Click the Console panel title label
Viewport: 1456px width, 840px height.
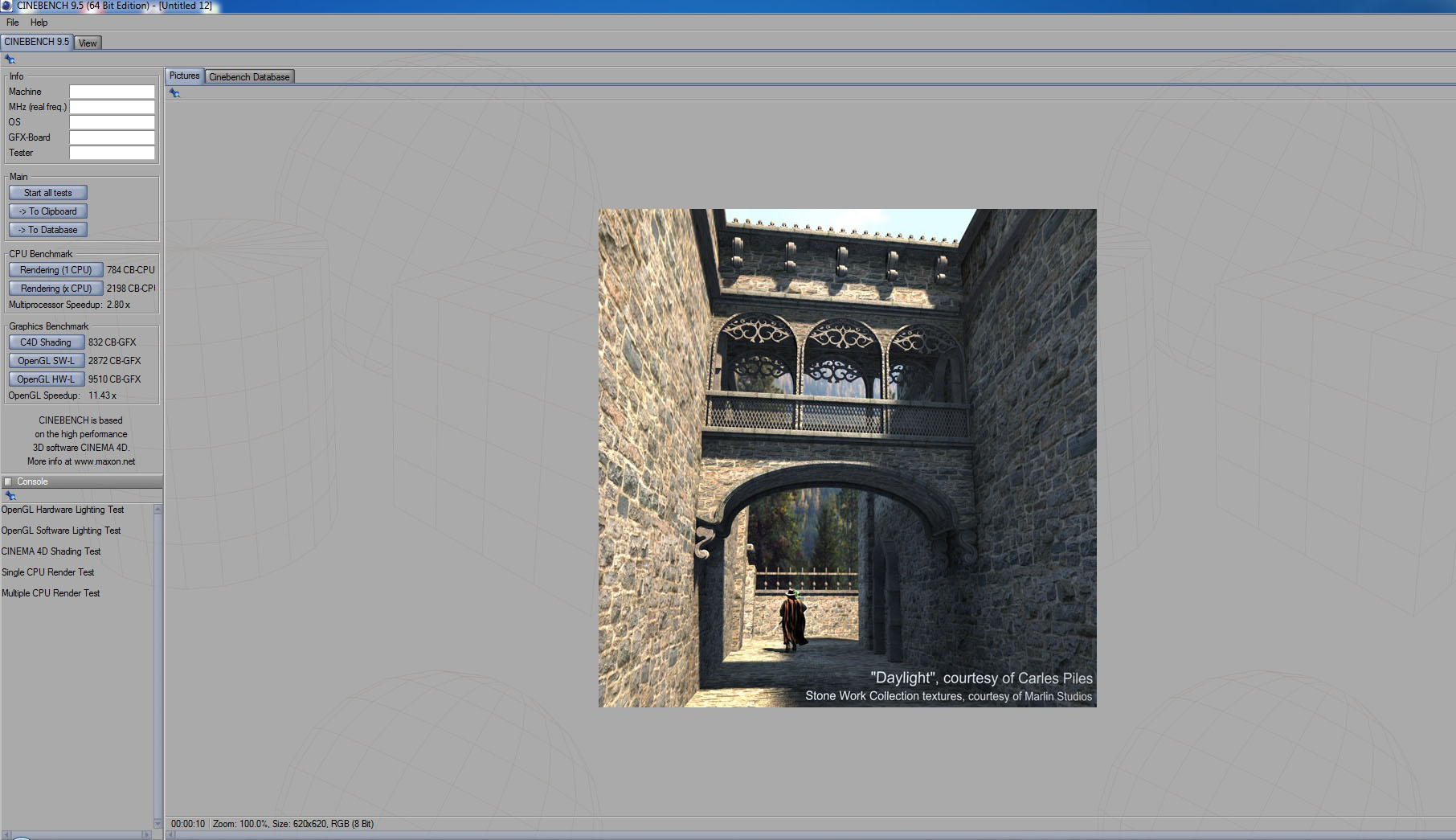point(32,481)
